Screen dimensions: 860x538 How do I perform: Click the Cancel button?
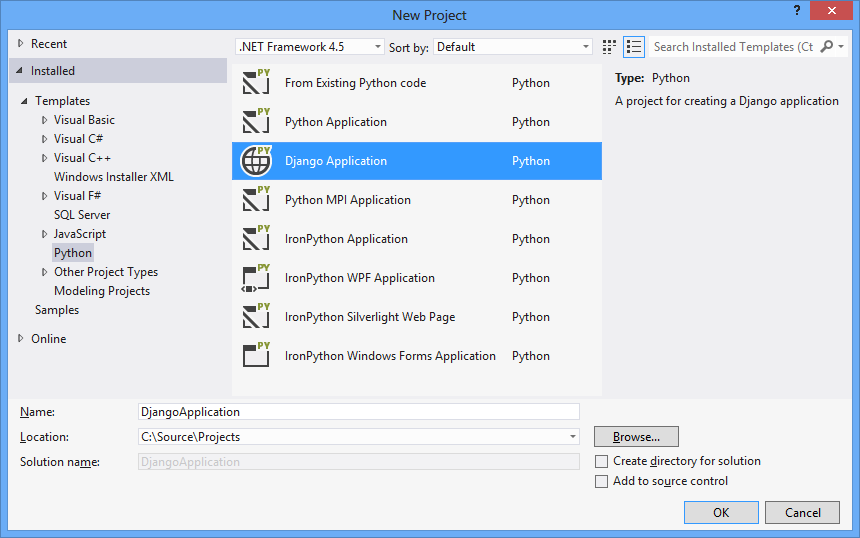[802, 513]
